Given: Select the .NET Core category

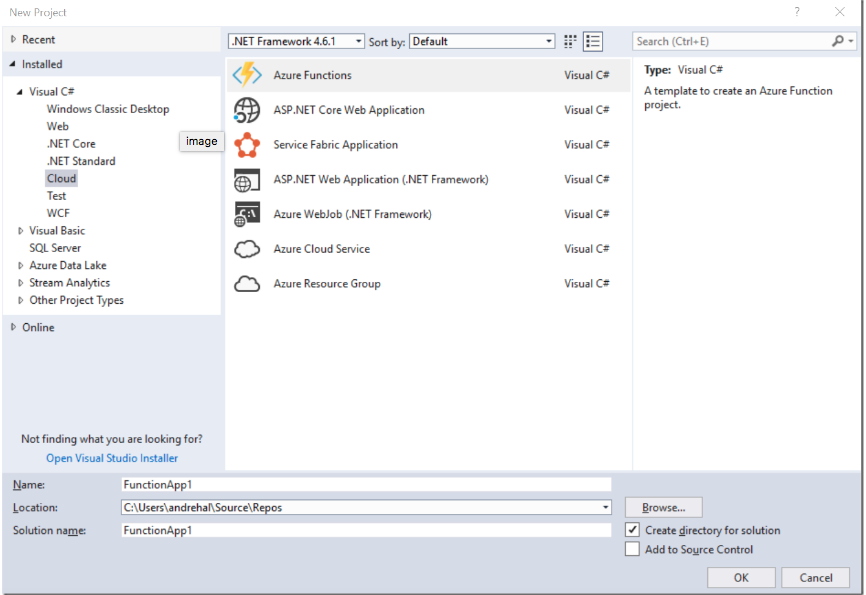Looking at the screenshot, I should [x=71, y=144].
